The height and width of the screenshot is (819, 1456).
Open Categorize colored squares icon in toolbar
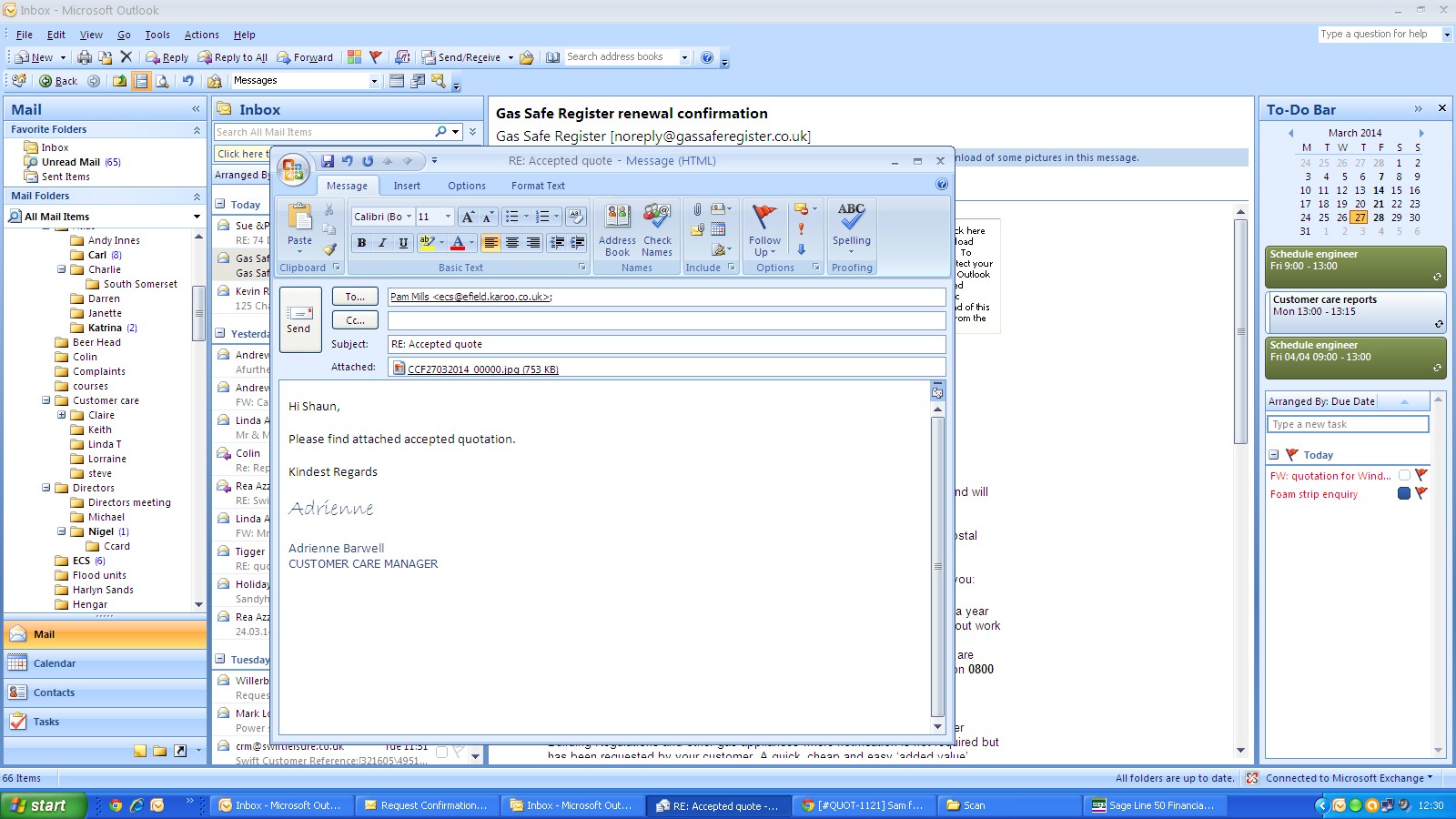[x=354, y=57]
